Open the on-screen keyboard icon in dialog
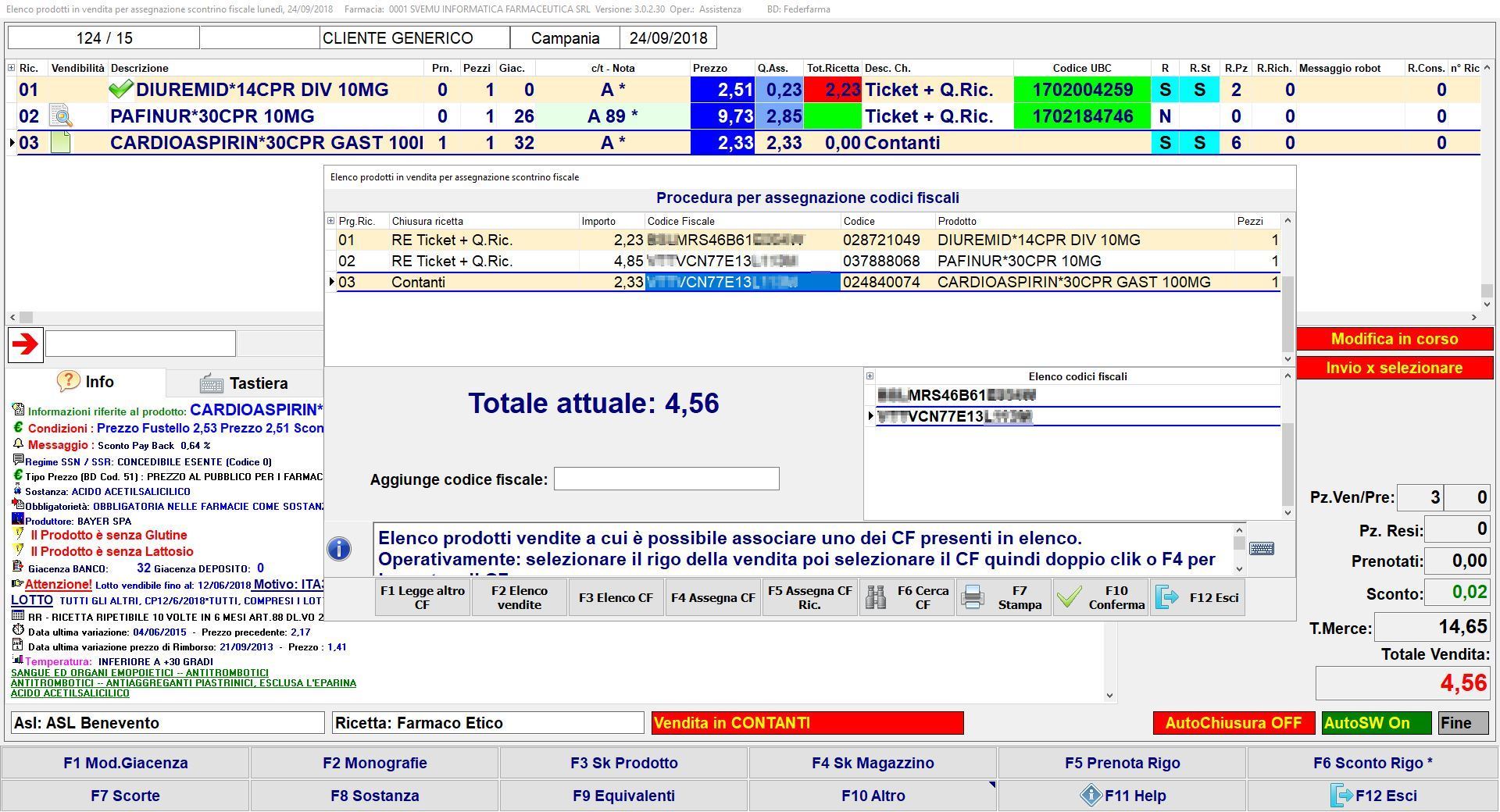 [1261, 549]
